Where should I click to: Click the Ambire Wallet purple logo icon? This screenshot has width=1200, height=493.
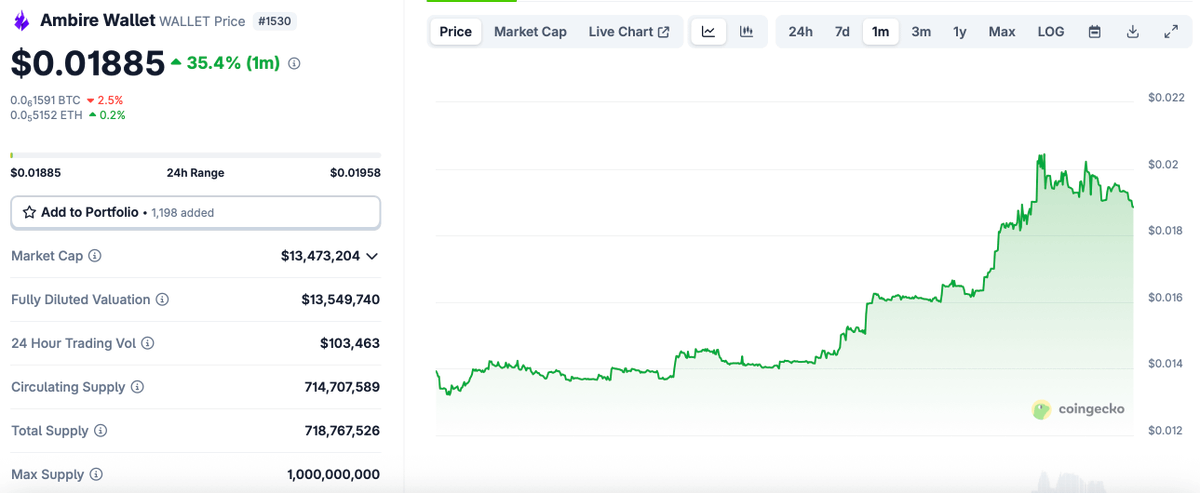pyautogui.click(x=21, y=20)
